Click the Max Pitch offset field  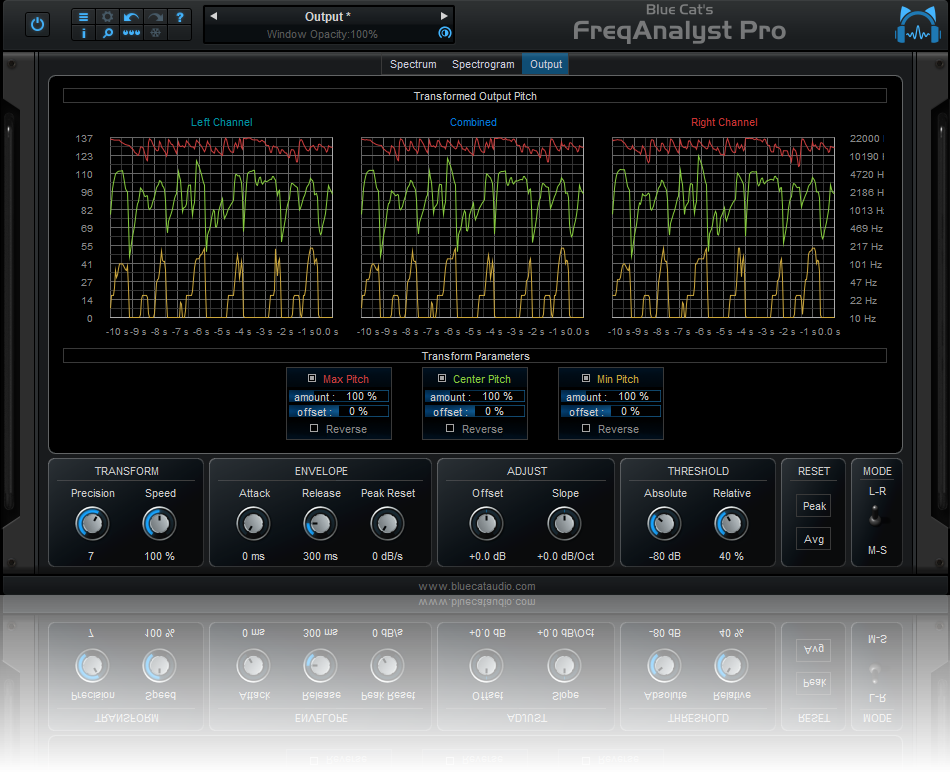click(339, 411)
